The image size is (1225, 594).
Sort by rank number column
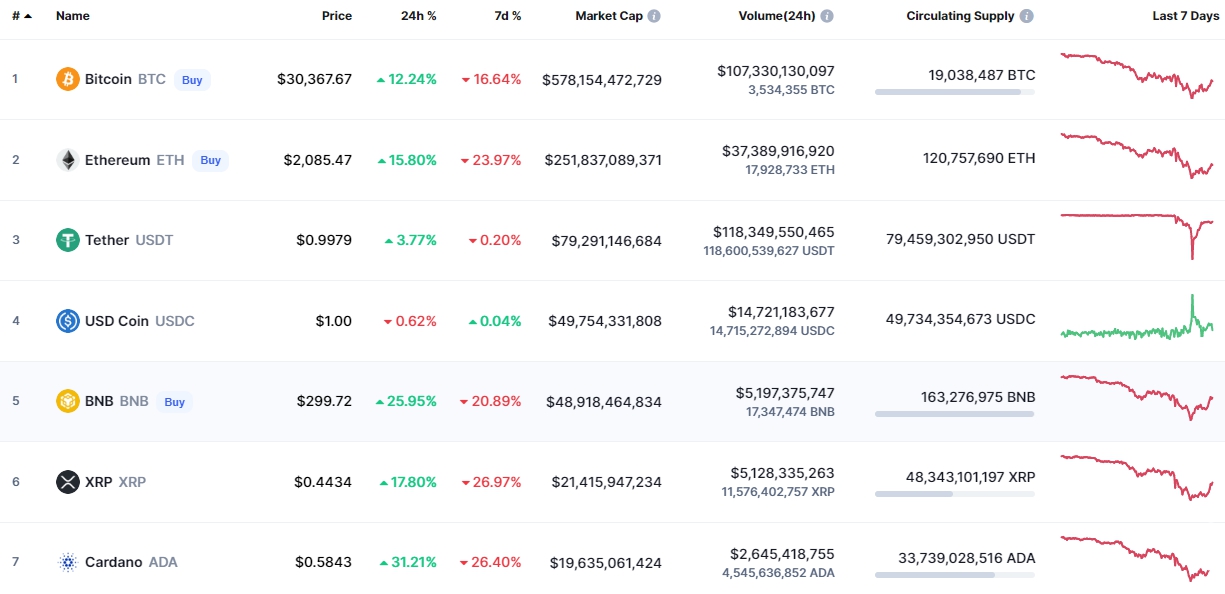21,16
